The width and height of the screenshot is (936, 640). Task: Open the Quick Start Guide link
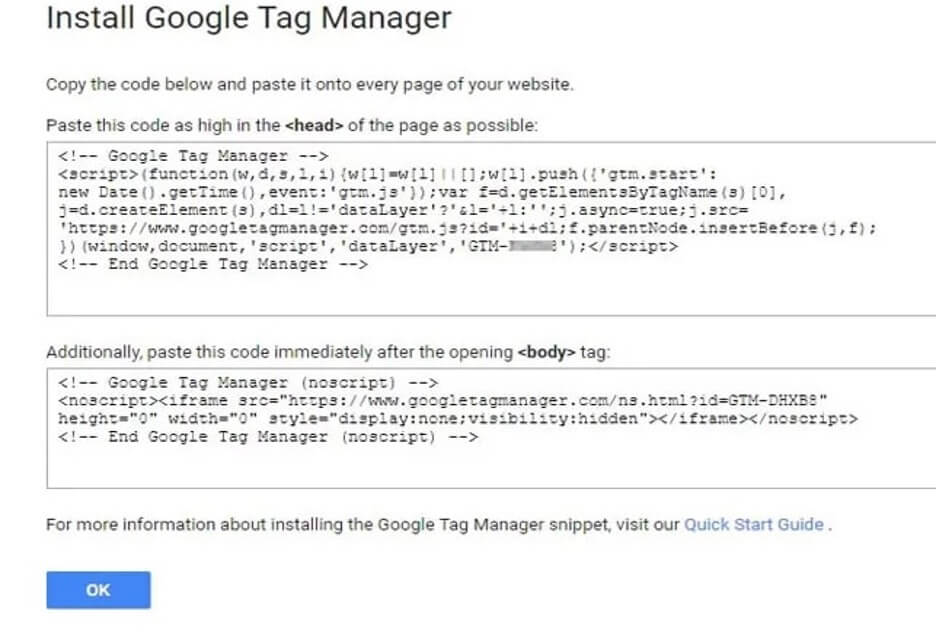[x=754, y=524]
